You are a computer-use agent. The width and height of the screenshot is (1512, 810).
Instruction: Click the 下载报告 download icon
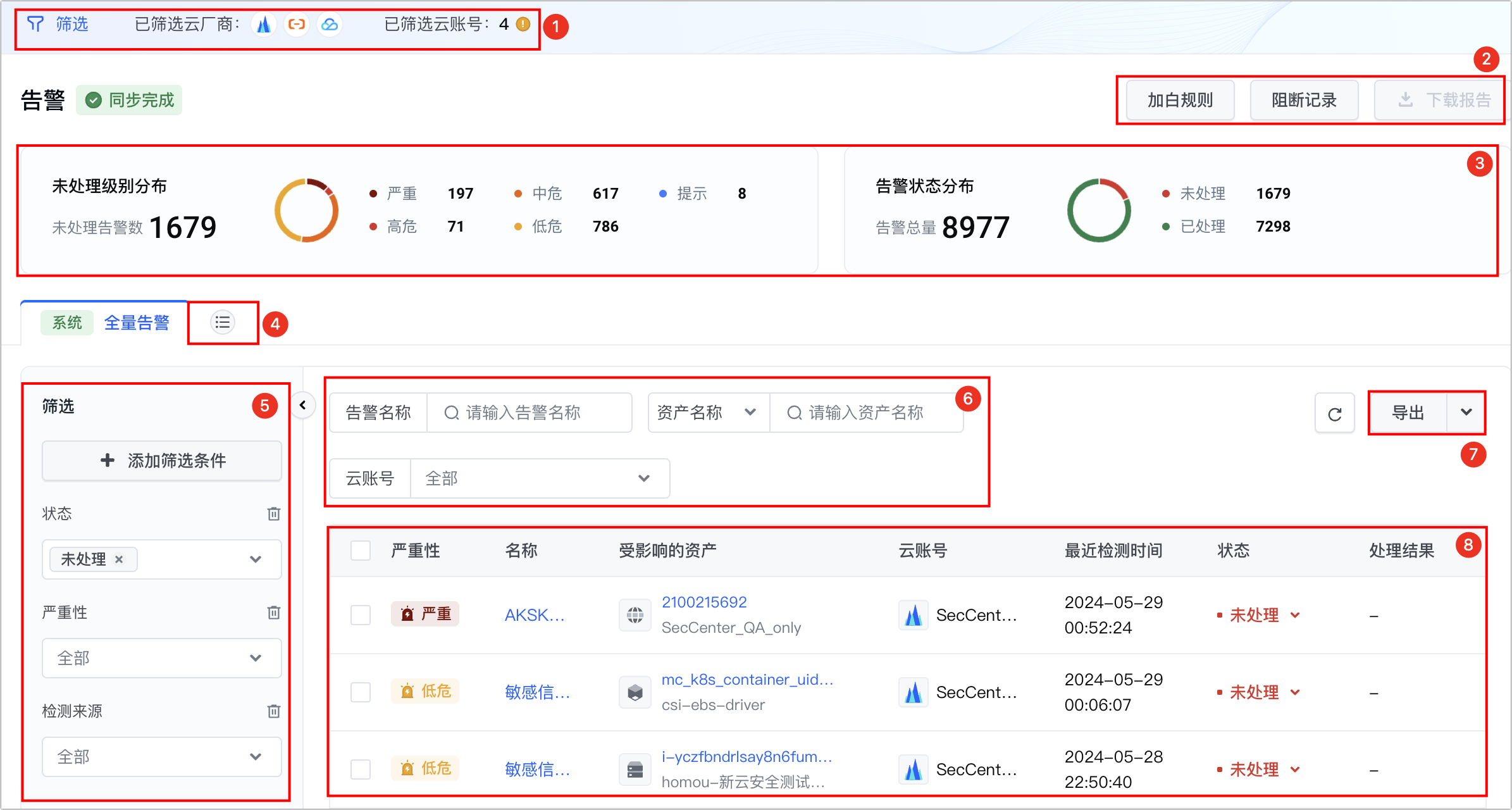click(x=1405, y=100)
